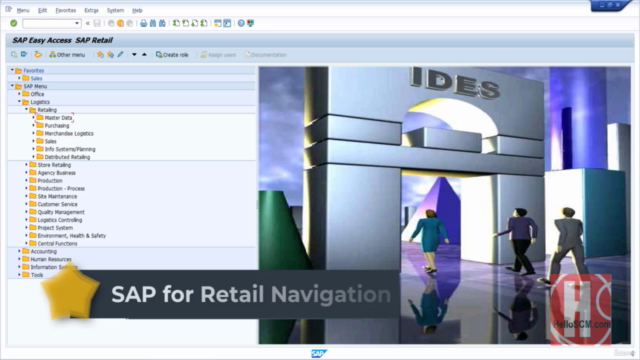The height and width of the screenshot is (360, 640).
Task: Select Central Functions tree item
Action: [x=57, y=243]
